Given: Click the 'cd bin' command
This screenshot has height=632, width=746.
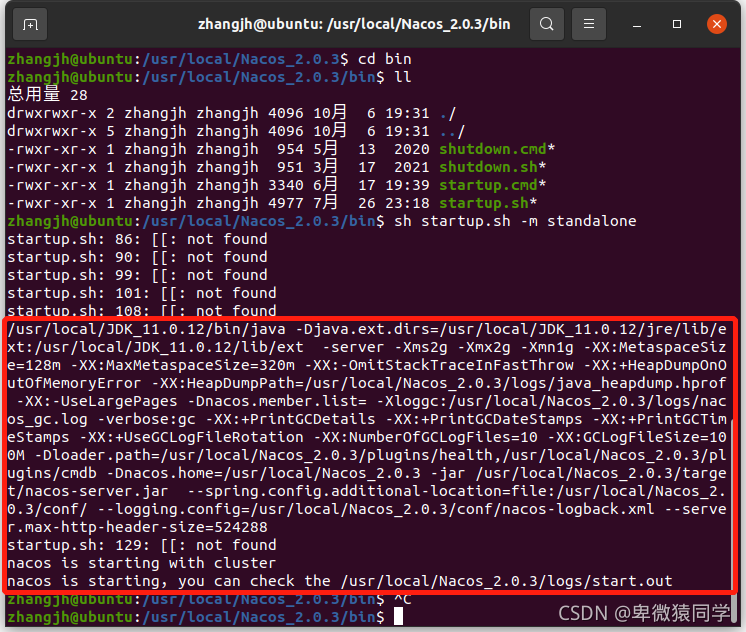Looking at the screenshot, I should pyautogui.click(x=384, y=59).
